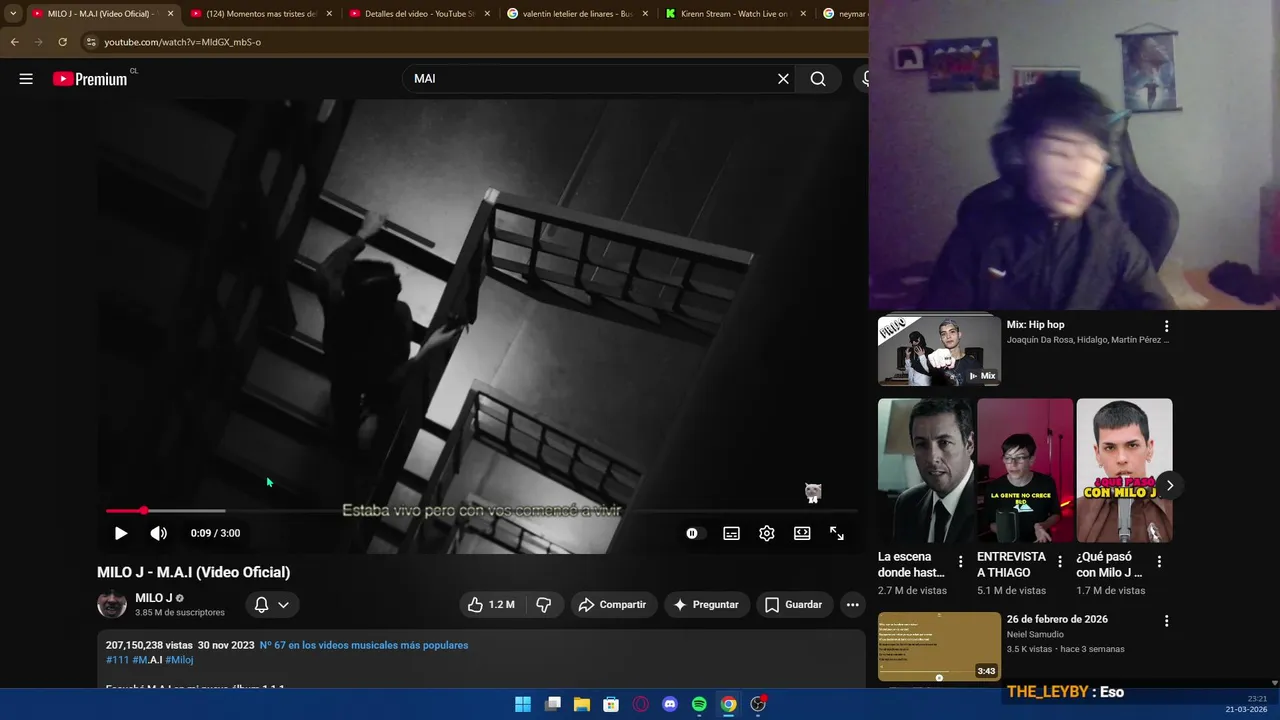Click the progress bar scrubber dot

coord(144,511)
